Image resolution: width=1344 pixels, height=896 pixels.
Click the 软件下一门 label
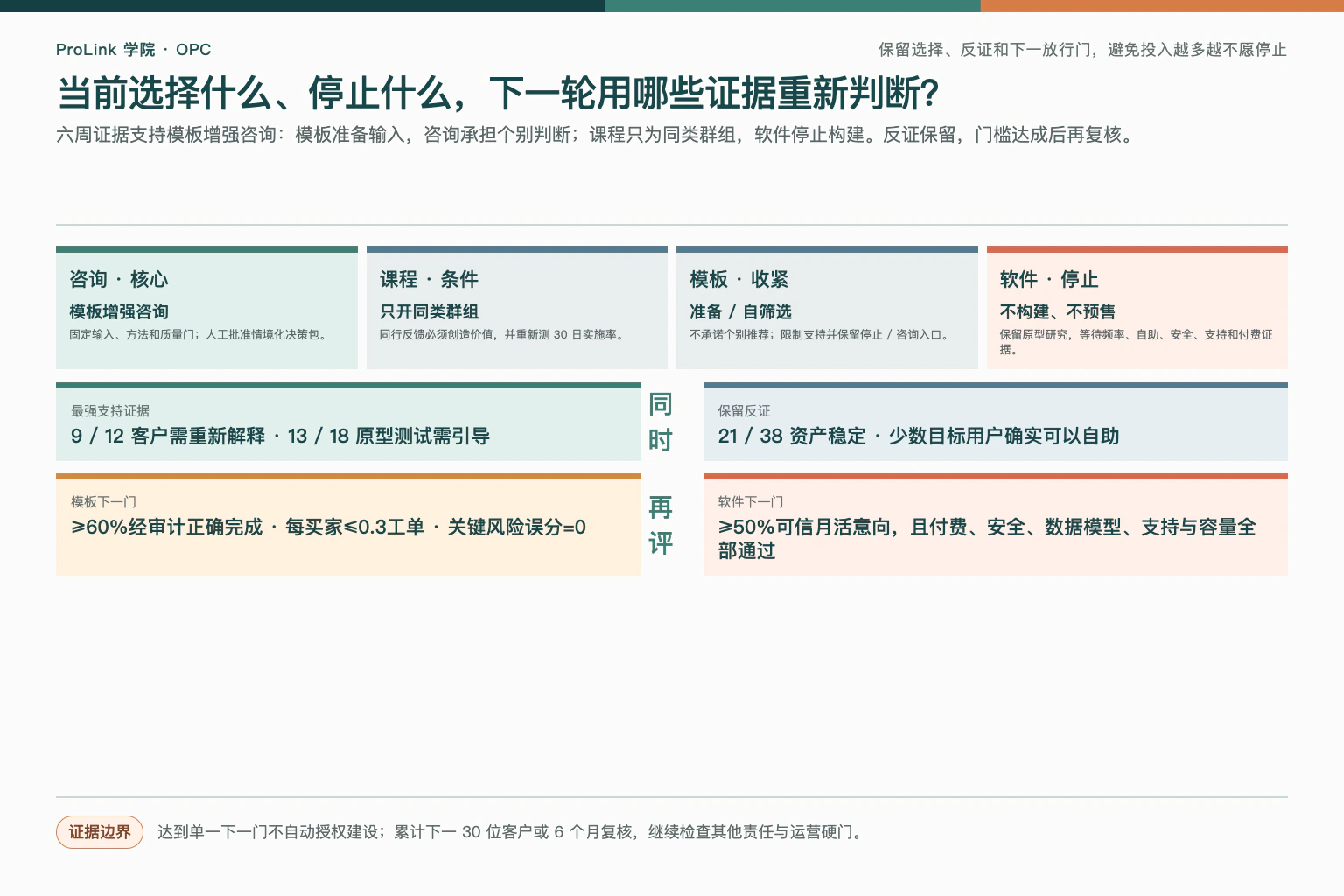click(x=751, y=501)
